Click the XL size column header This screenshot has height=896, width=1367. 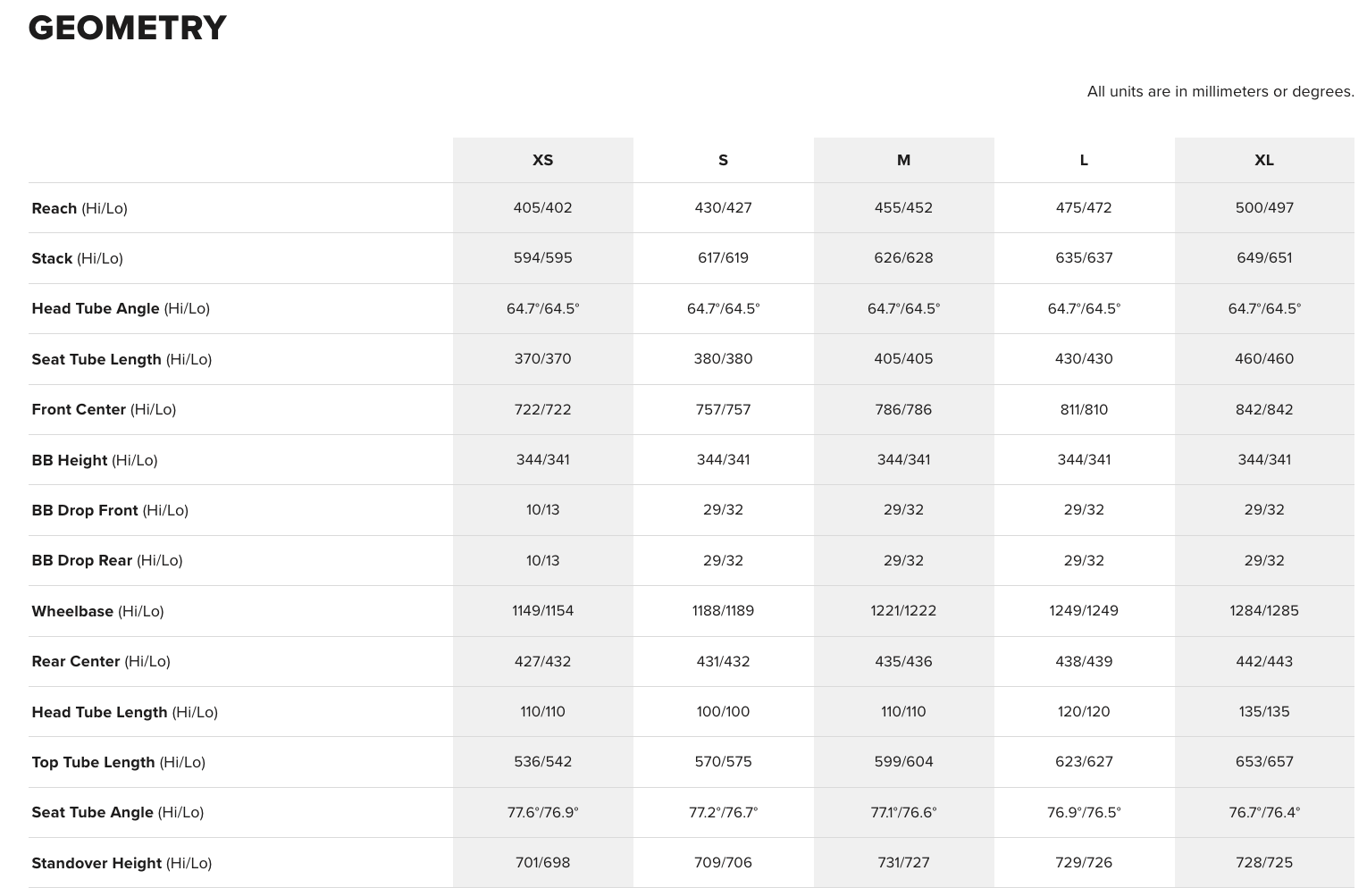click(1263, 160)
